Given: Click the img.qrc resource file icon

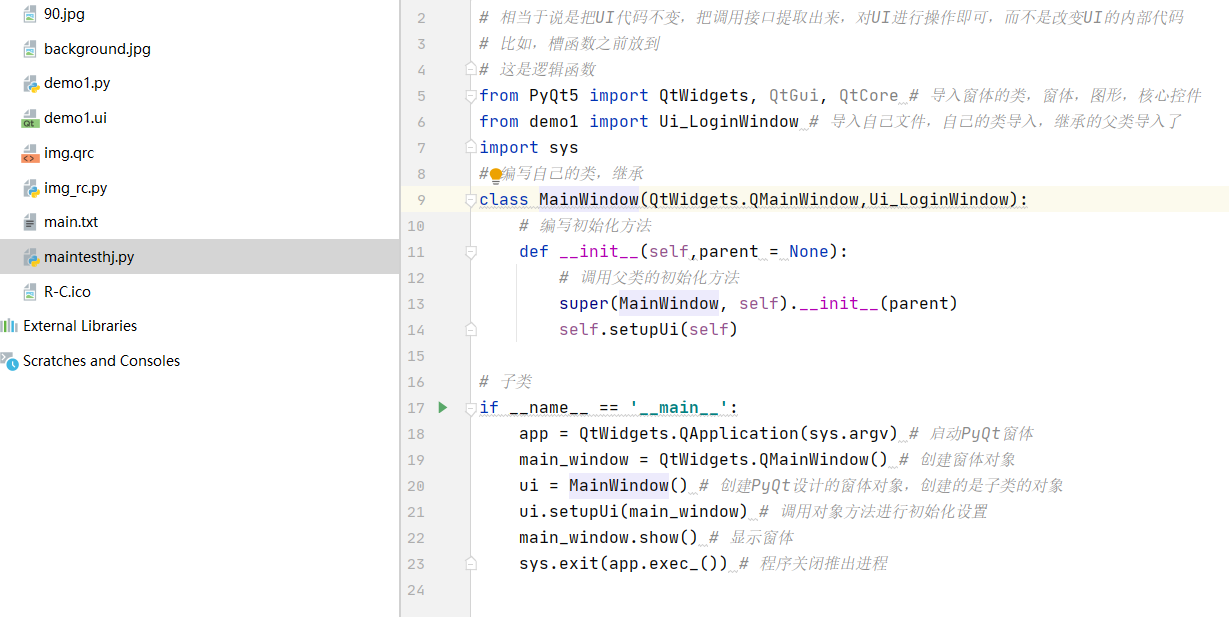Looking at the screenshot, I should [30, 153].
